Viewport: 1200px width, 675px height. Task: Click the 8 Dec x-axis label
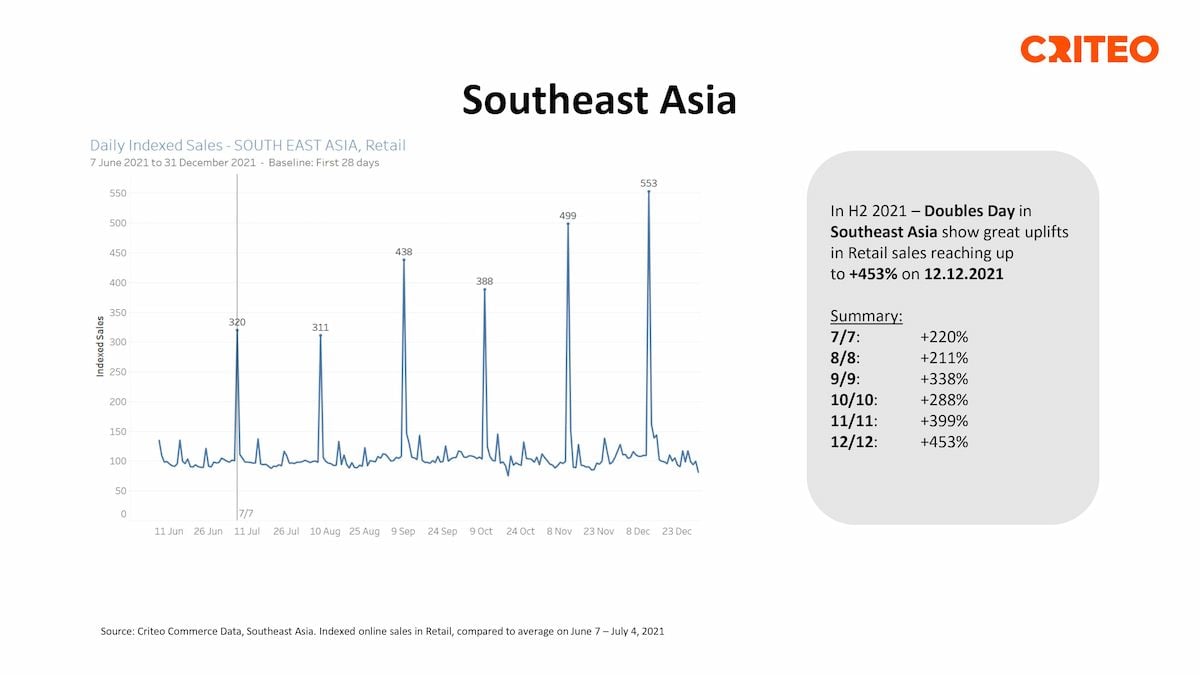(x=637, y=532)
